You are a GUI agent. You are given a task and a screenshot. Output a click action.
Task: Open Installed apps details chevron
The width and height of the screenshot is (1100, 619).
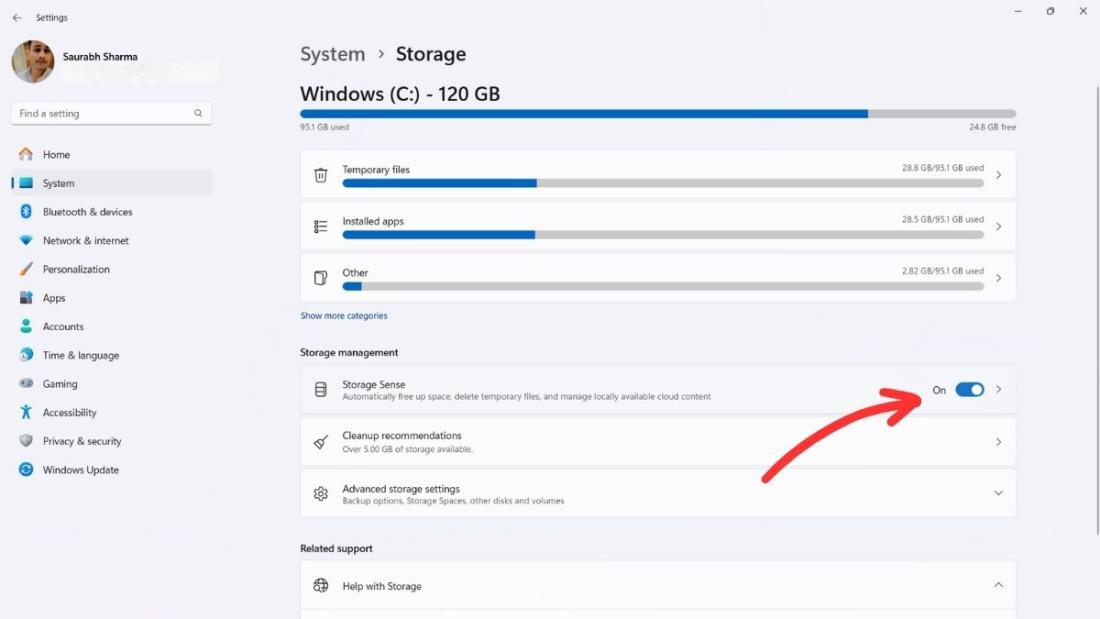coord(998,227)
